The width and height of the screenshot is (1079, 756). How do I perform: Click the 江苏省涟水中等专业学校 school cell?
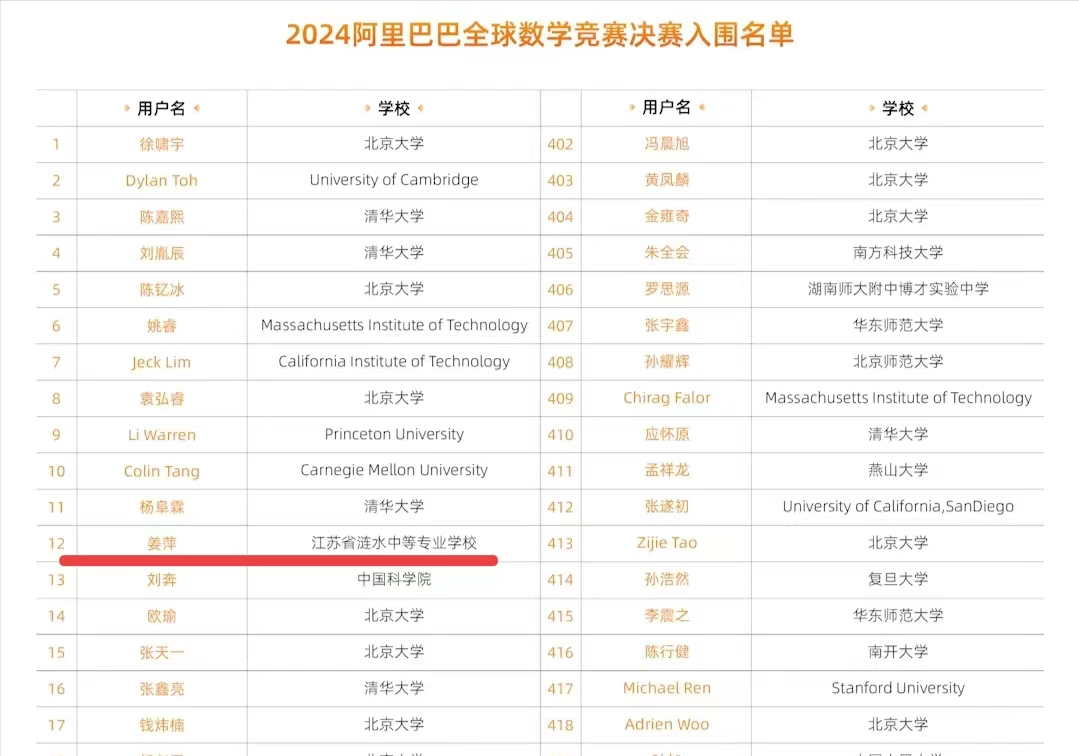(394, 543)
